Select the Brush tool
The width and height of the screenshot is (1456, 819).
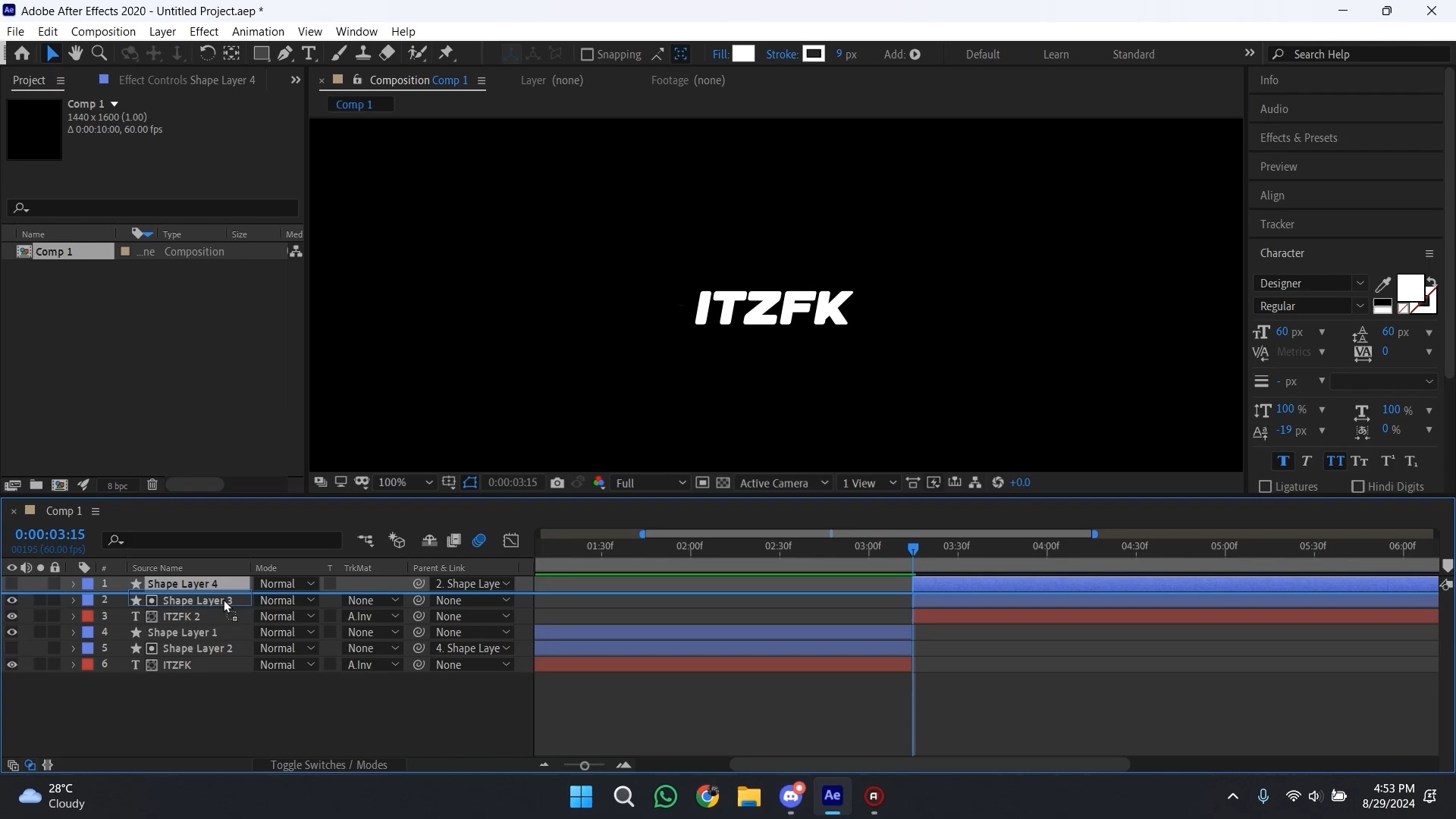[x=339, y=54]
